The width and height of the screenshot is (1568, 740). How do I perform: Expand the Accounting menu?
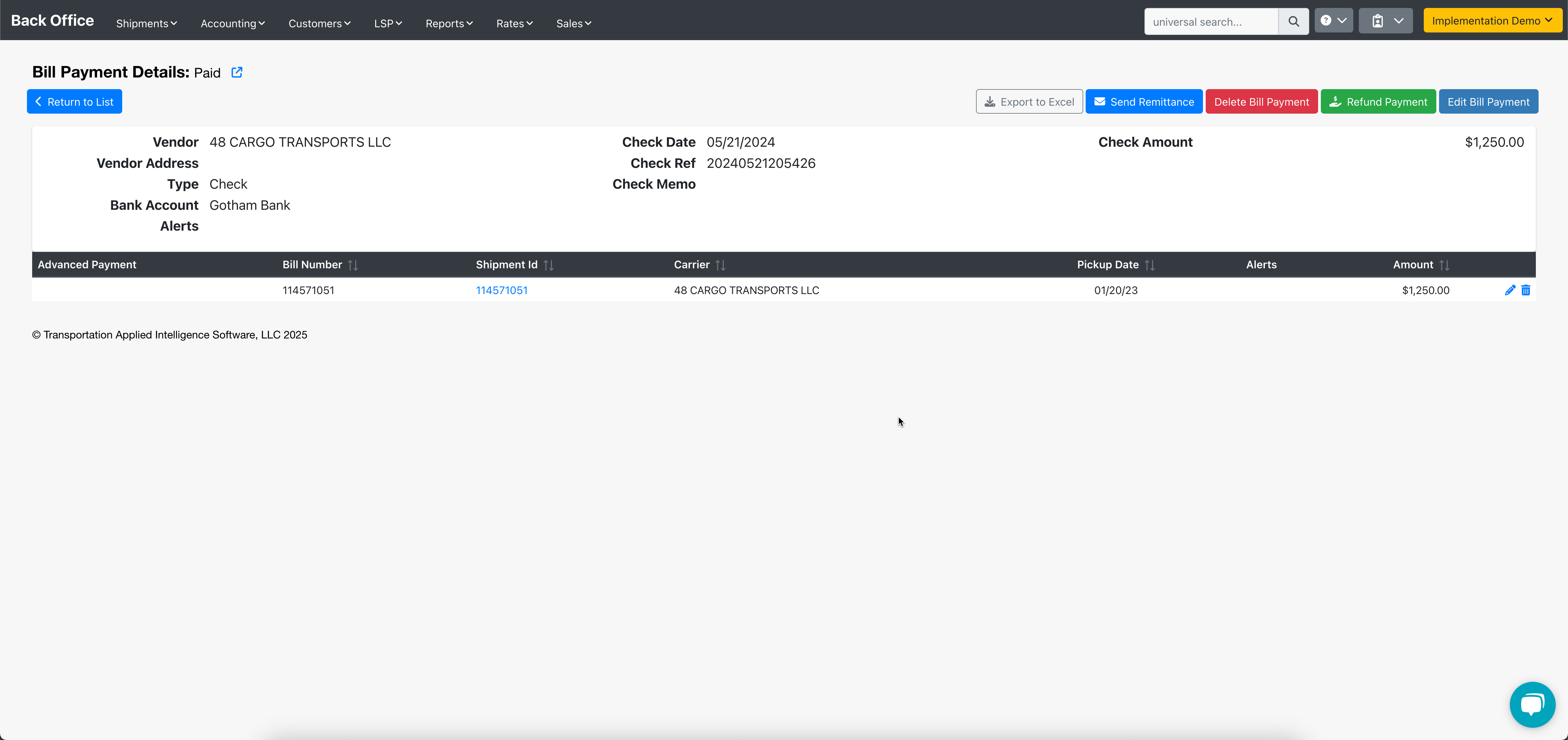[x=232, y=23]
